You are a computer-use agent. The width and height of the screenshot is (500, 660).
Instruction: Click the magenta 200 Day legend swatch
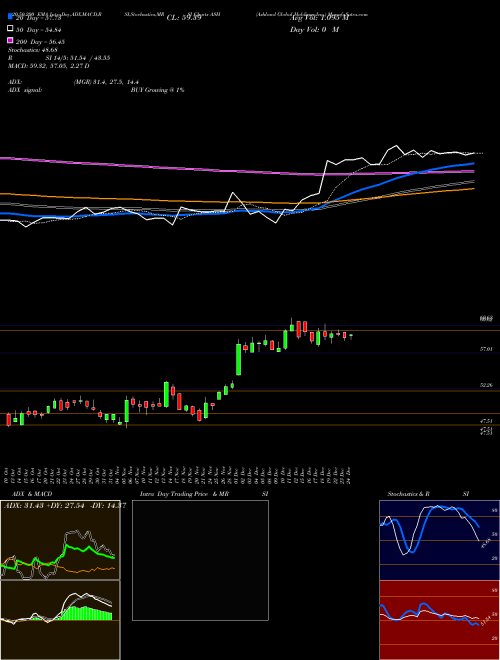point(10,41)
